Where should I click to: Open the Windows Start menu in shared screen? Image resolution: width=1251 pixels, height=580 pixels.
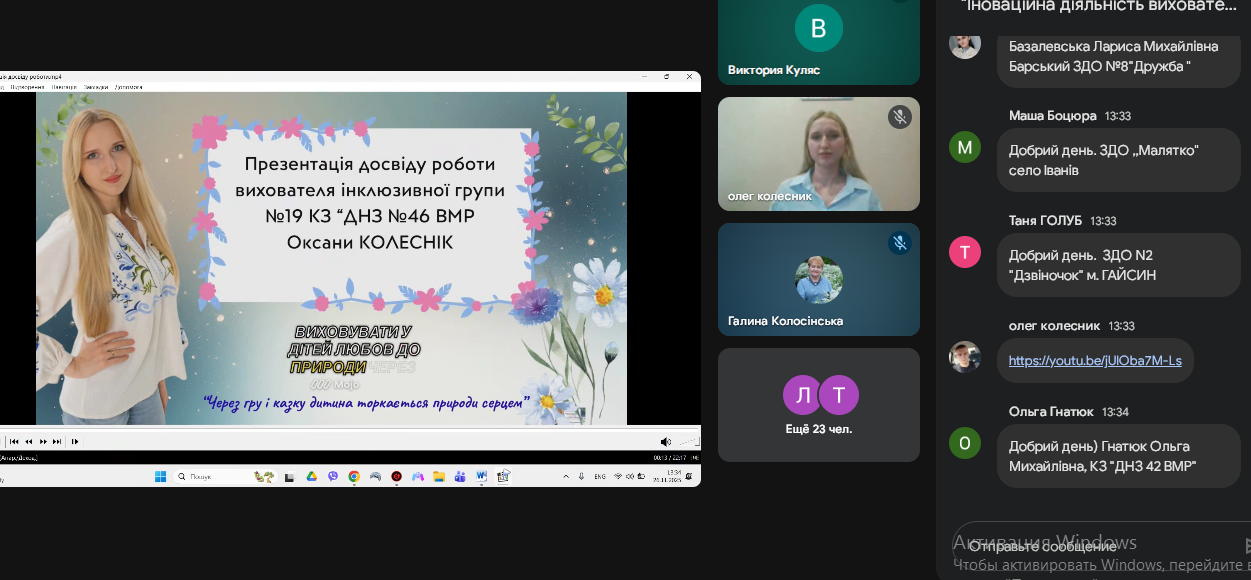coord(160,477)
